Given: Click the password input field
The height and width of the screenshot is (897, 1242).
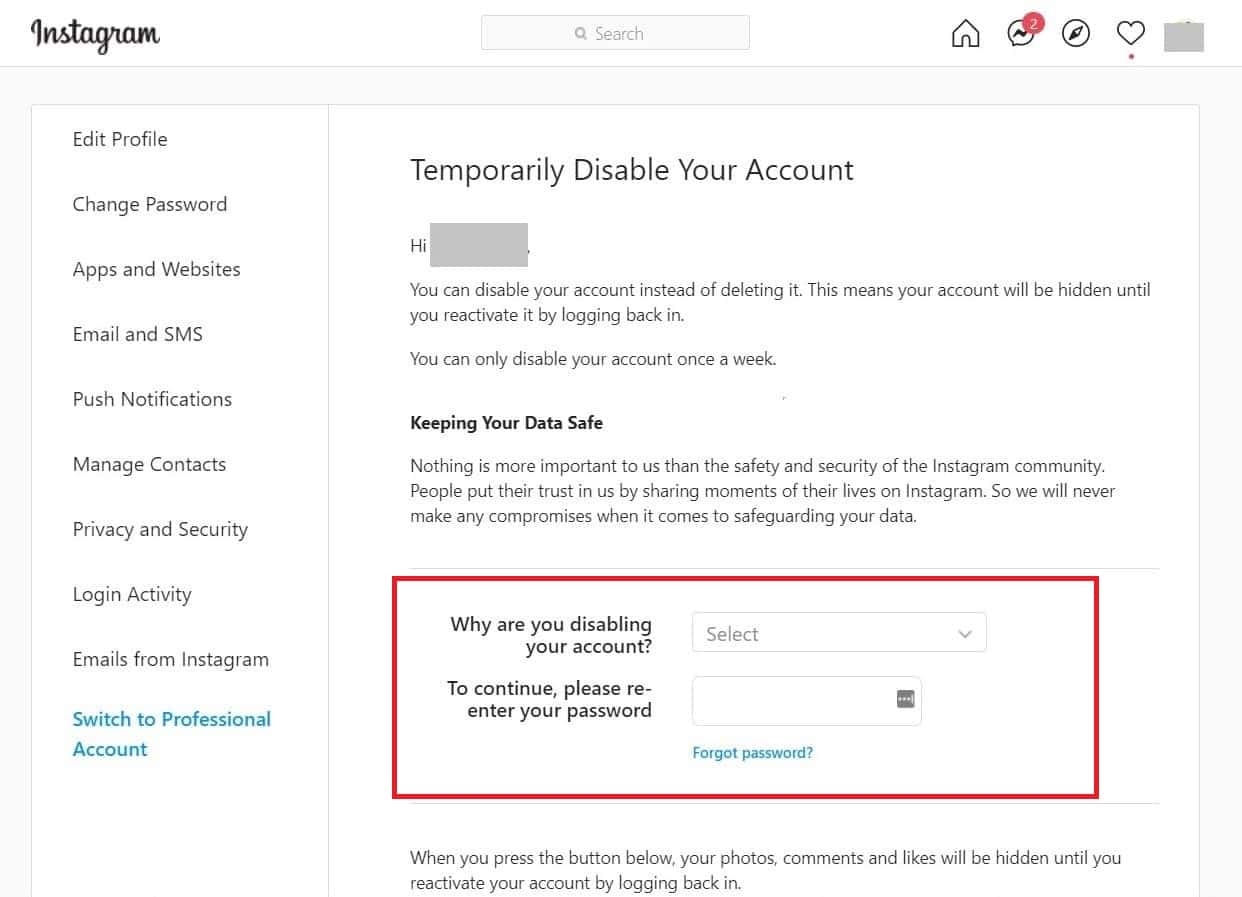Looking at the screenshot, I should click(x=790, y=700).
